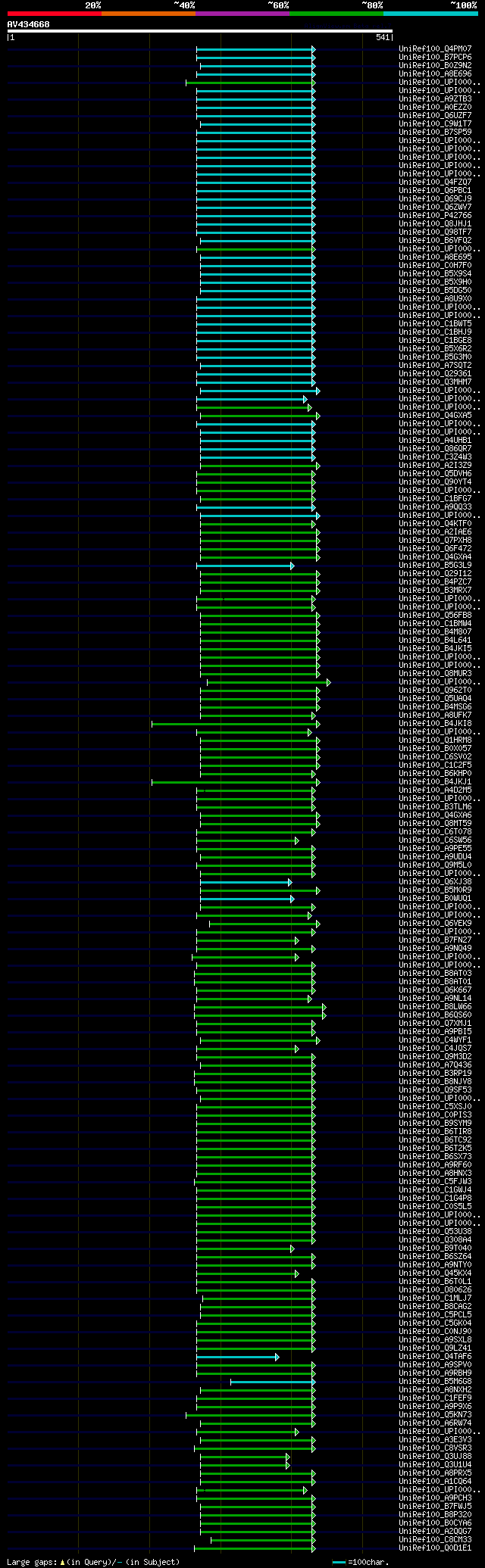Select the UniRef100_Q7PXH8 label
The height and width of the screenshot is (1568, 485).
click(435, 540)
